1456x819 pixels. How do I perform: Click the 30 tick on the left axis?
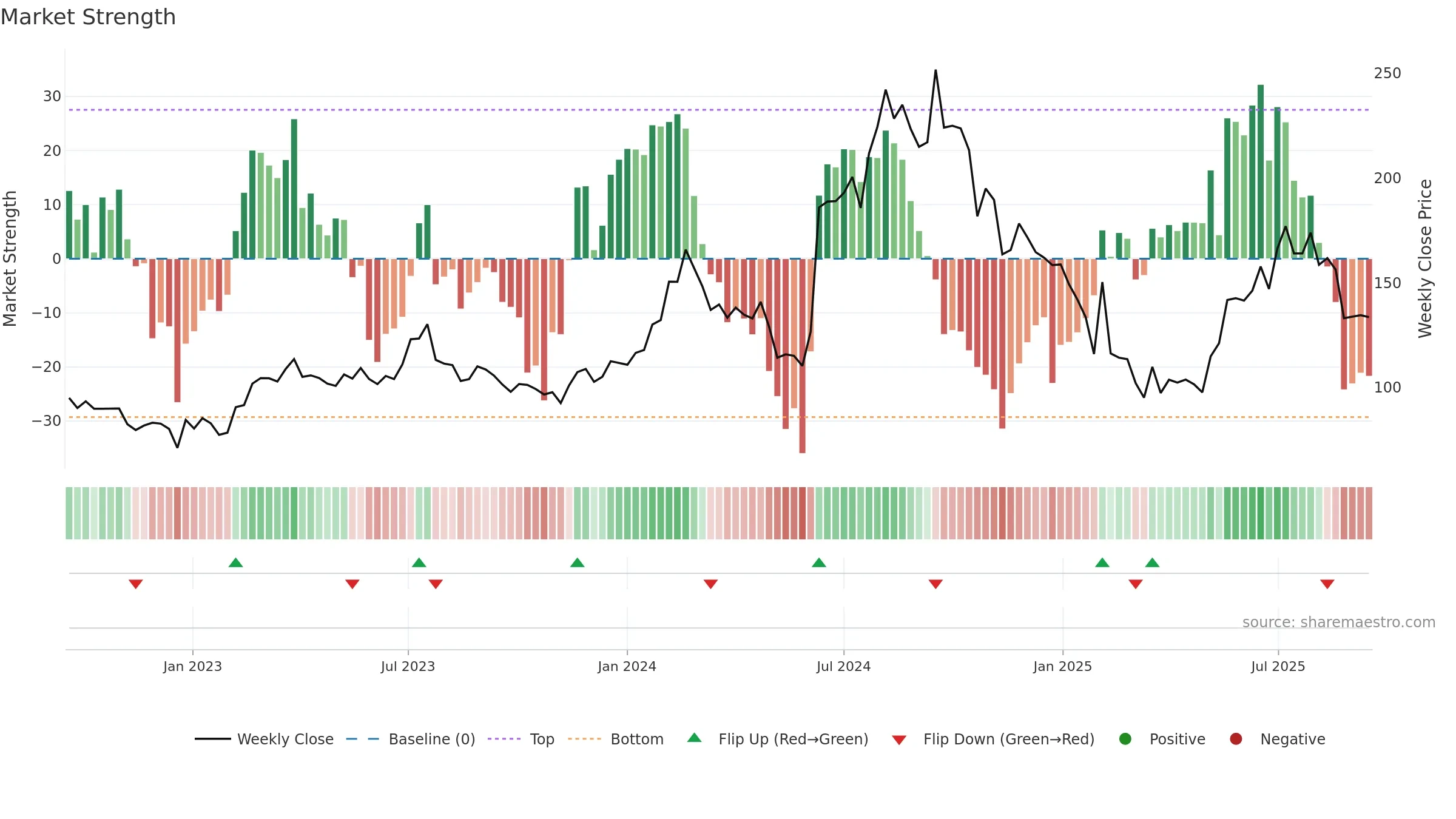pyautogui.click(x=52, y=96)
